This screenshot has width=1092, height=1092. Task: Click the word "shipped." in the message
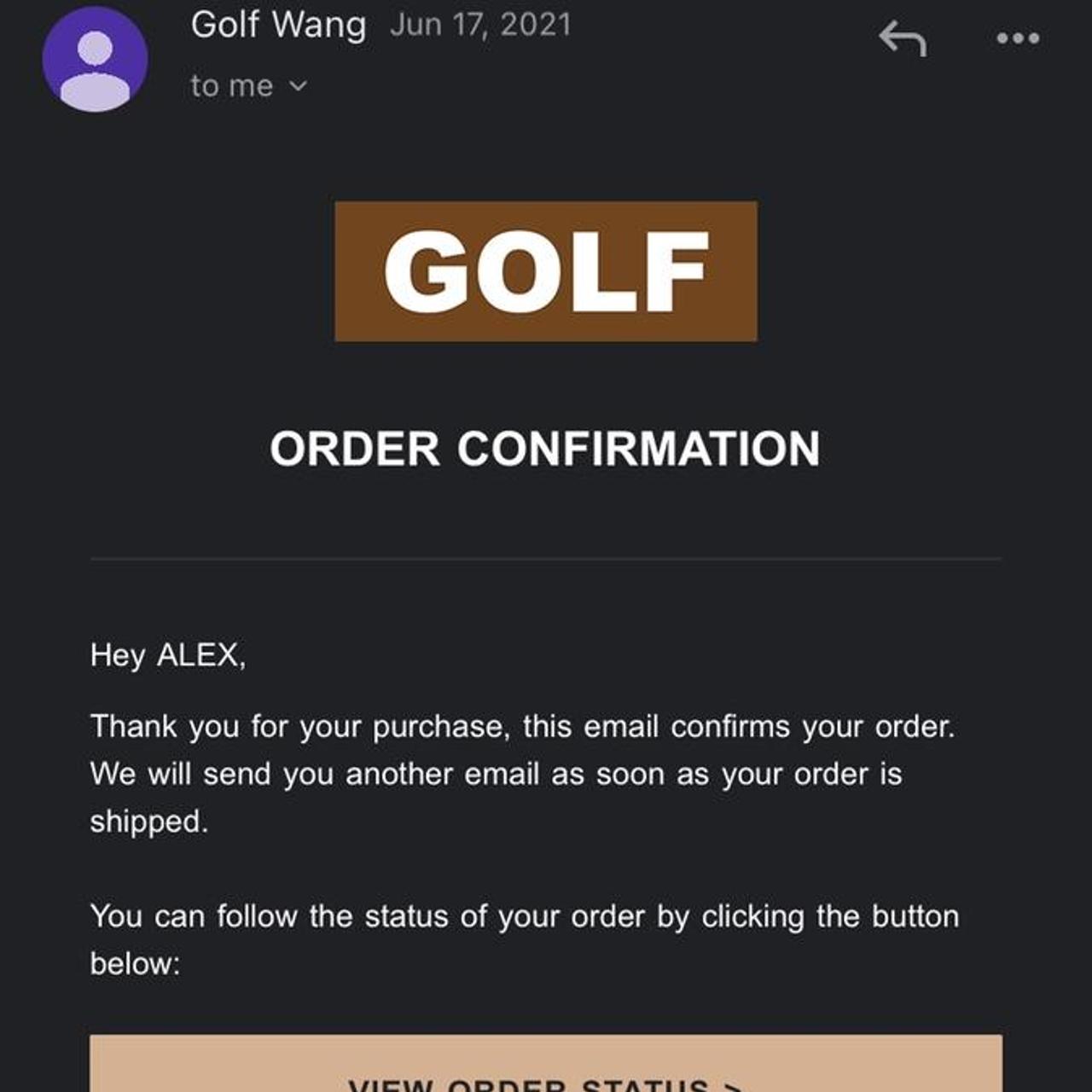[x=149, y=822]
